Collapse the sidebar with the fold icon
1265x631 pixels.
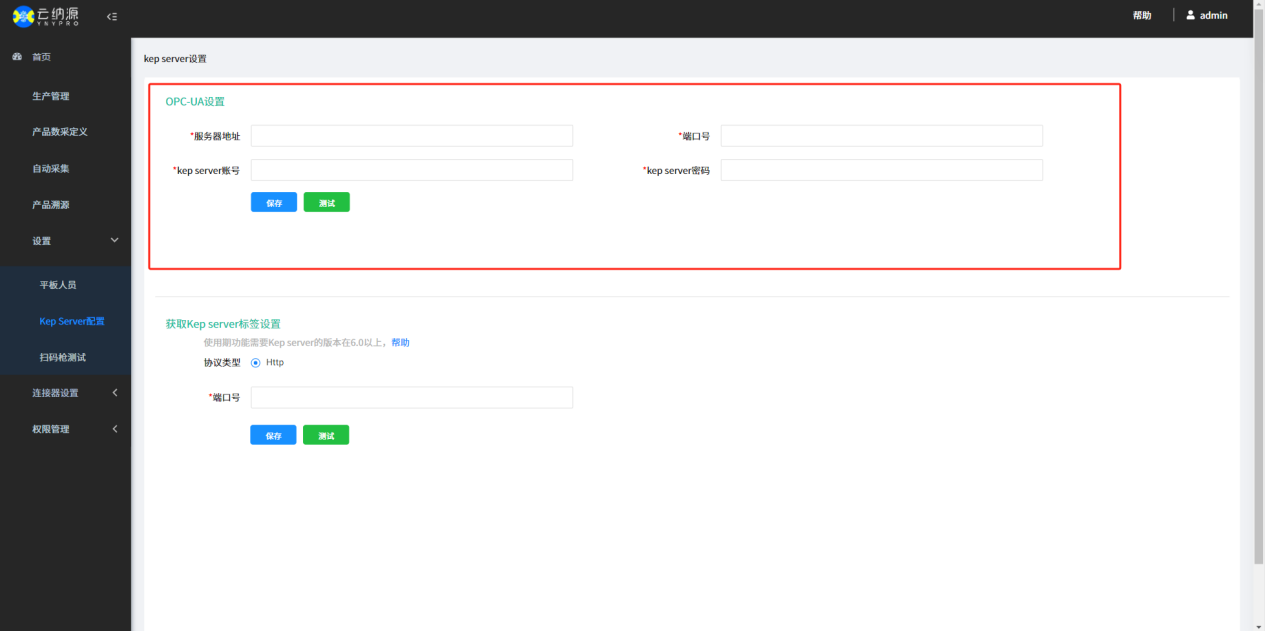coord(112,17)
